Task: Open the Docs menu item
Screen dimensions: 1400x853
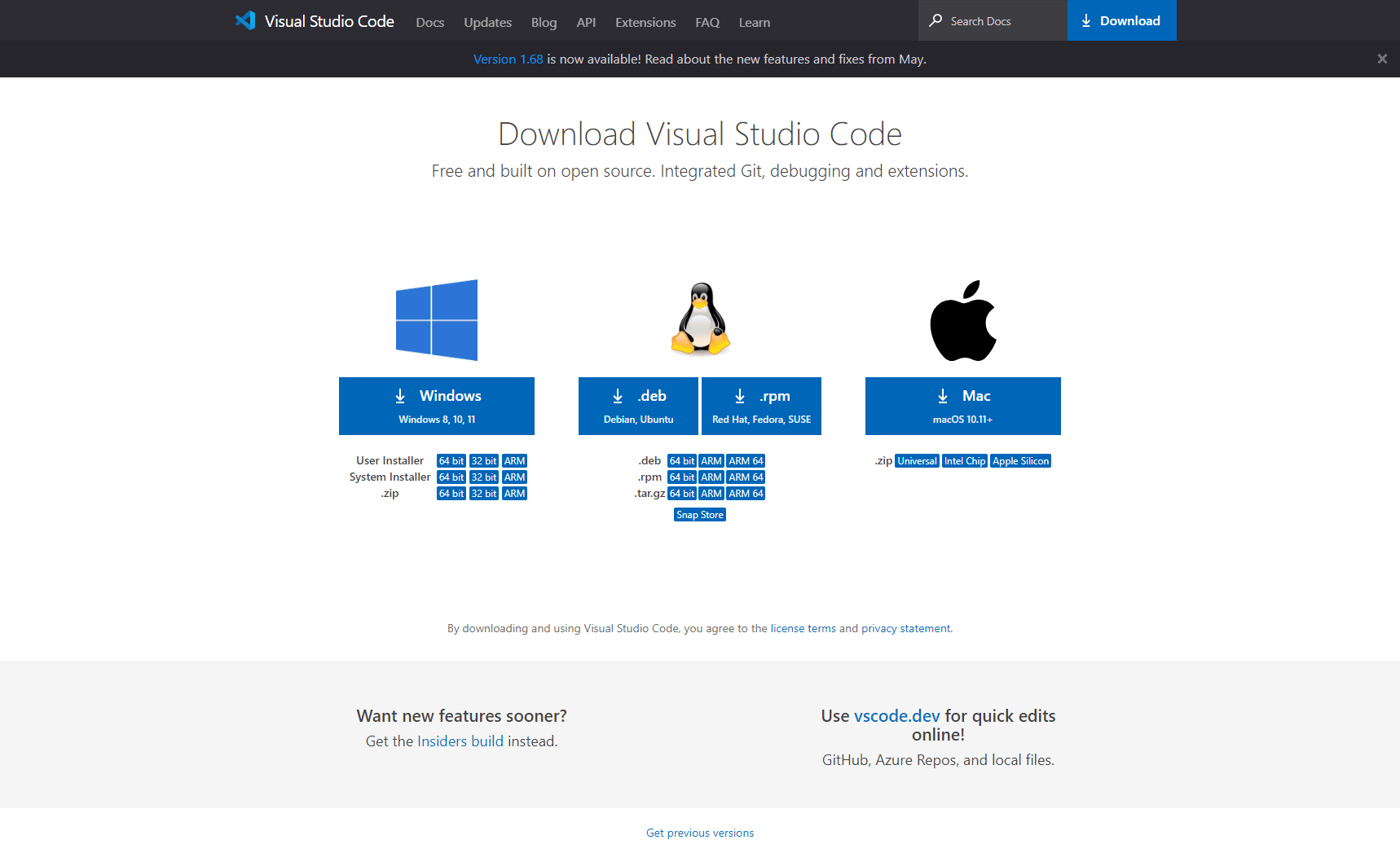Action: click(x=429, y=22)
